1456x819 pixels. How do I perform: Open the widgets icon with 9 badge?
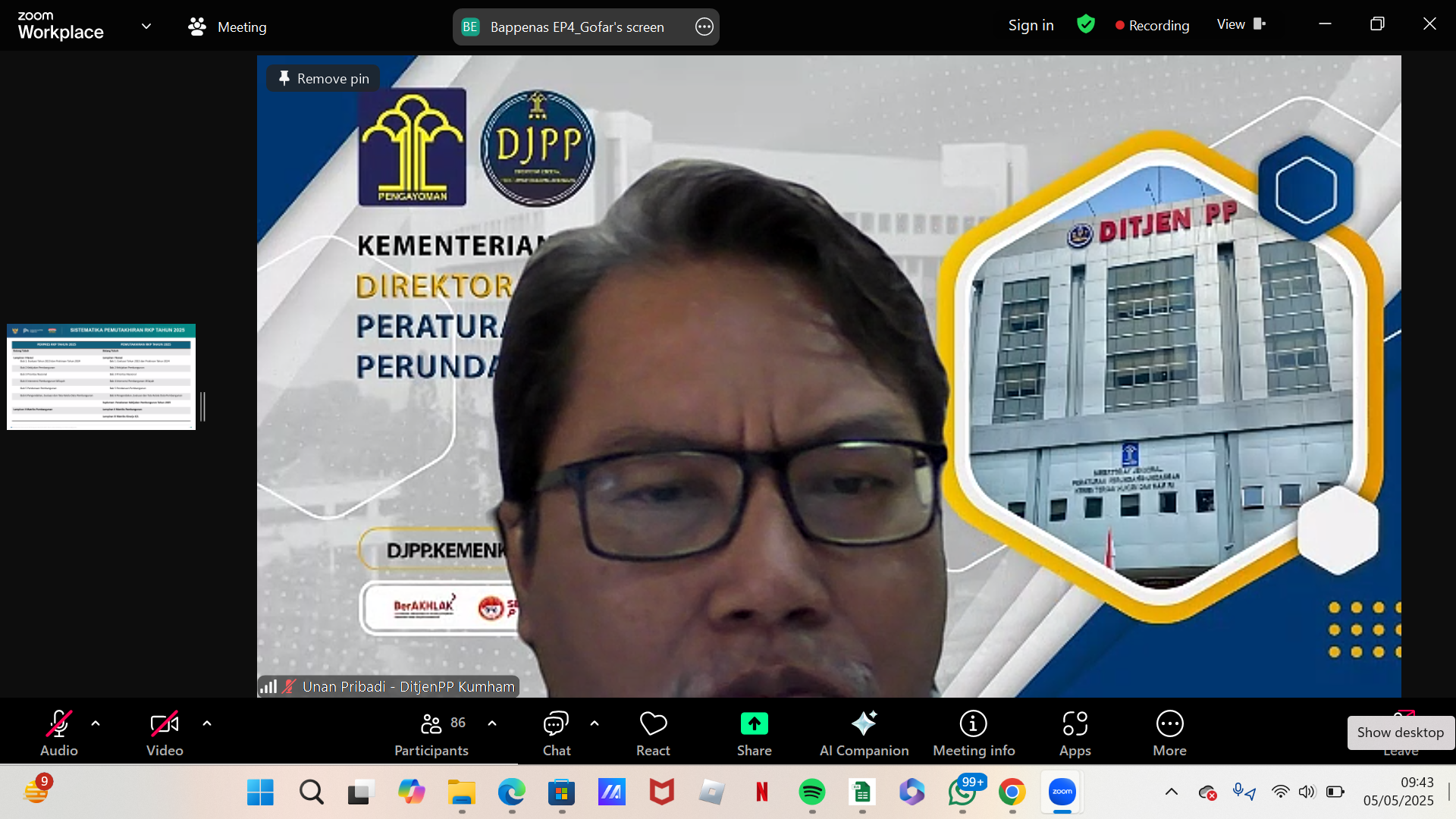36,791
